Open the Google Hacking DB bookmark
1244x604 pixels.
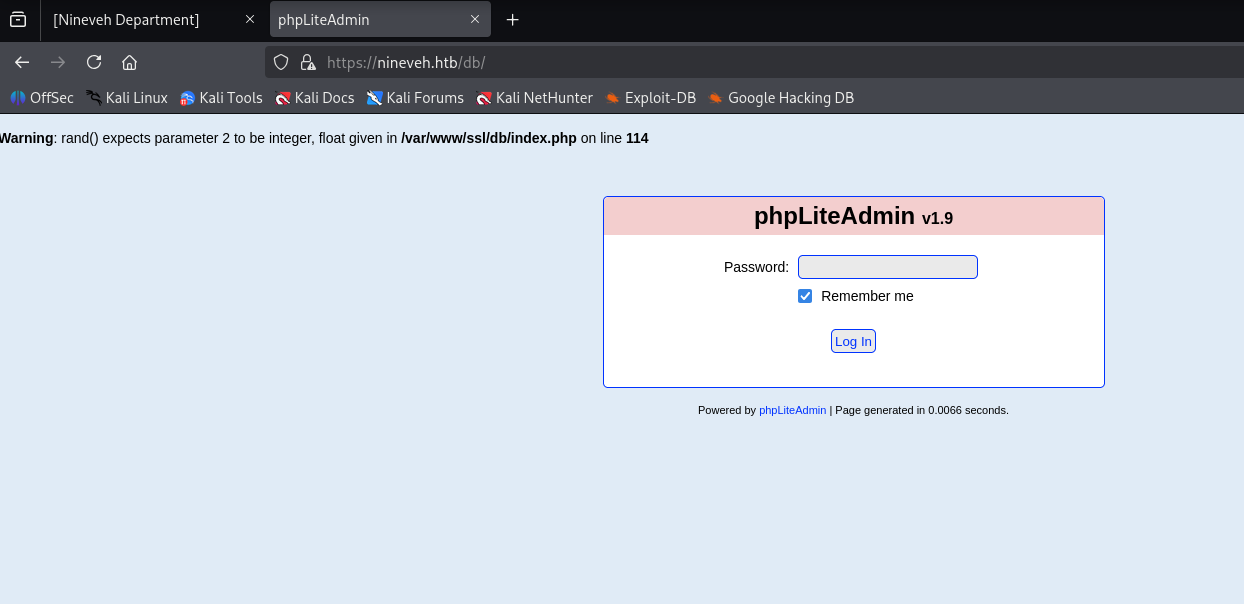[x=781, y=98]
